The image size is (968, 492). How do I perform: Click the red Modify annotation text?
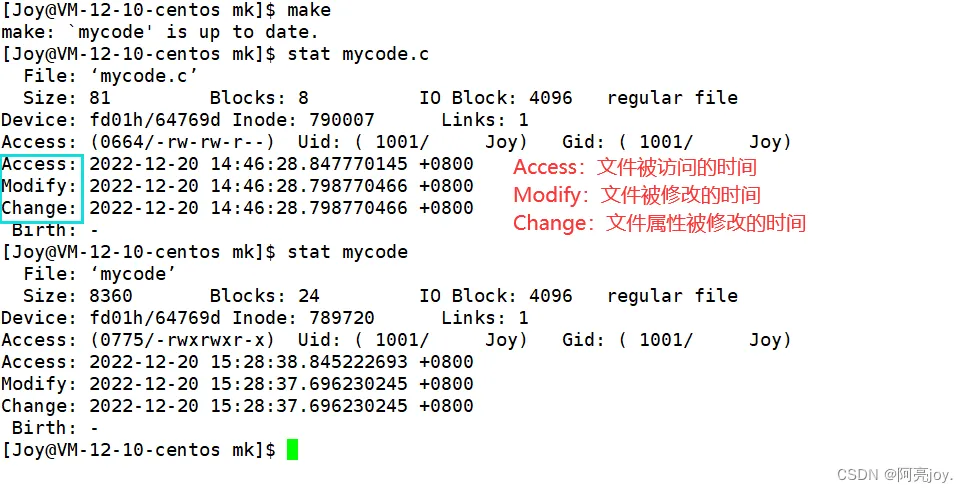click(637, 195)
